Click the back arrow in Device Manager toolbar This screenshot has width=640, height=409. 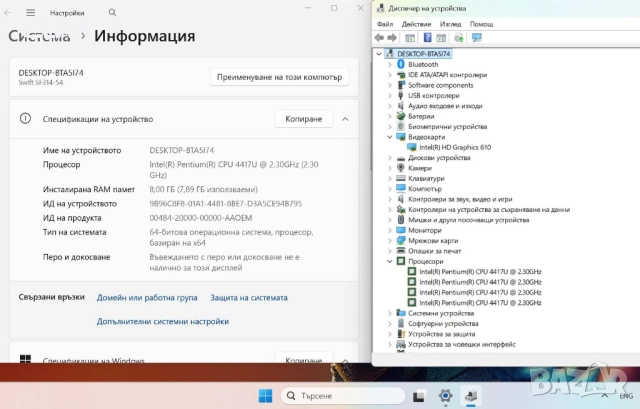tap(381, 37)
